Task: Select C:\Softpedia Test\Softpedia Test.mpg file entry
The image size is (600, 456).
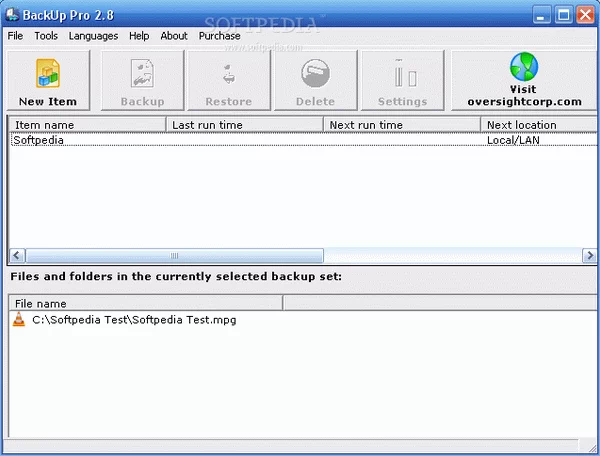Action: 134,320
